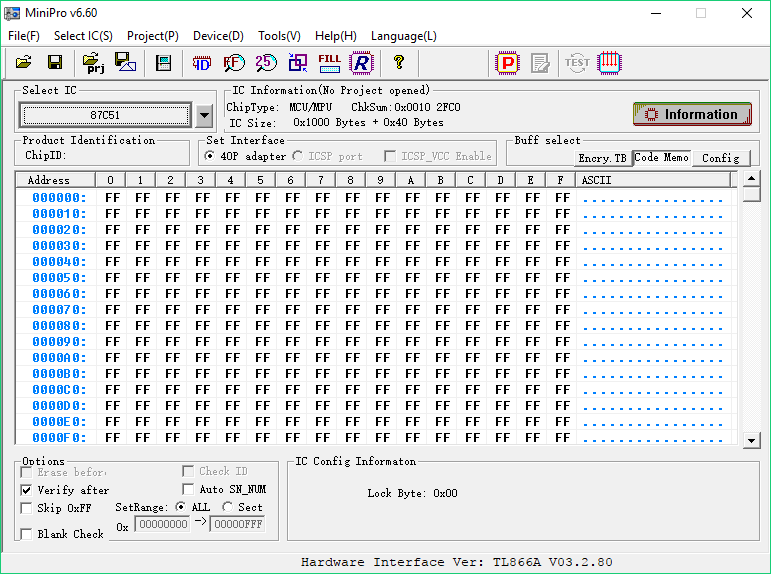
Task: Select the Sect range radio button
Action: [x=228, y=507]
